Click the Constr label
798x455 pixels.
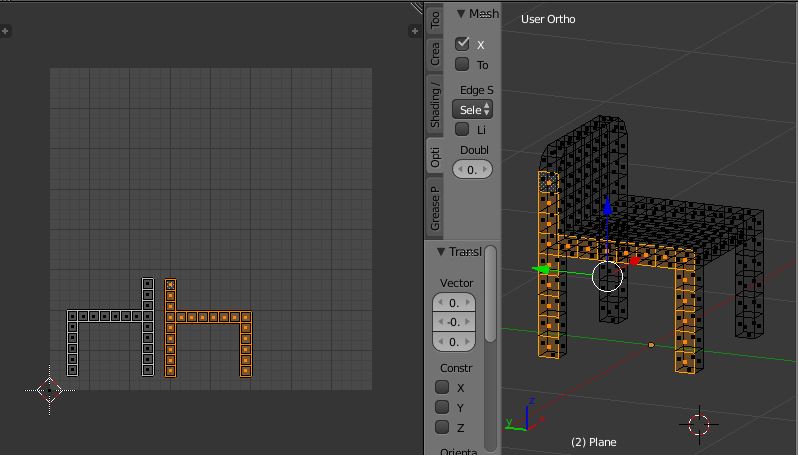pyautogui.click(x=456, y=368)
